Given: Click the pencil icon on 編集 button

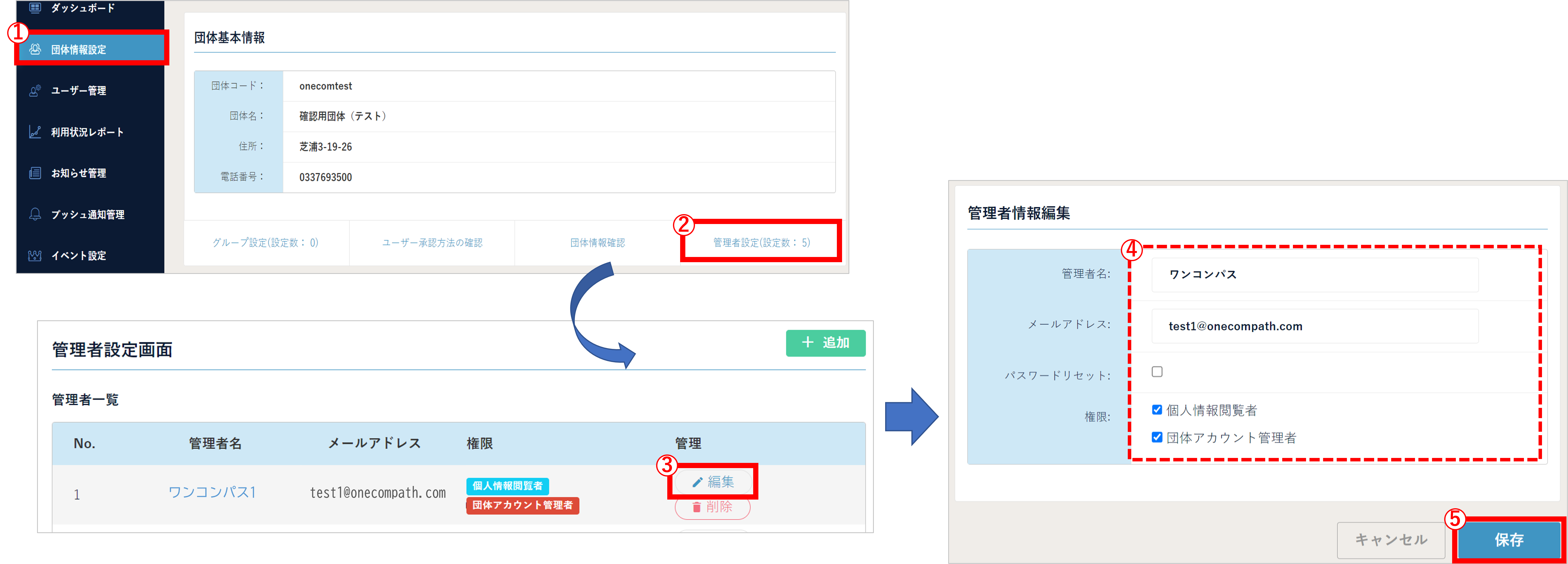Looking at the screenshot, I should tap(697, 482).
